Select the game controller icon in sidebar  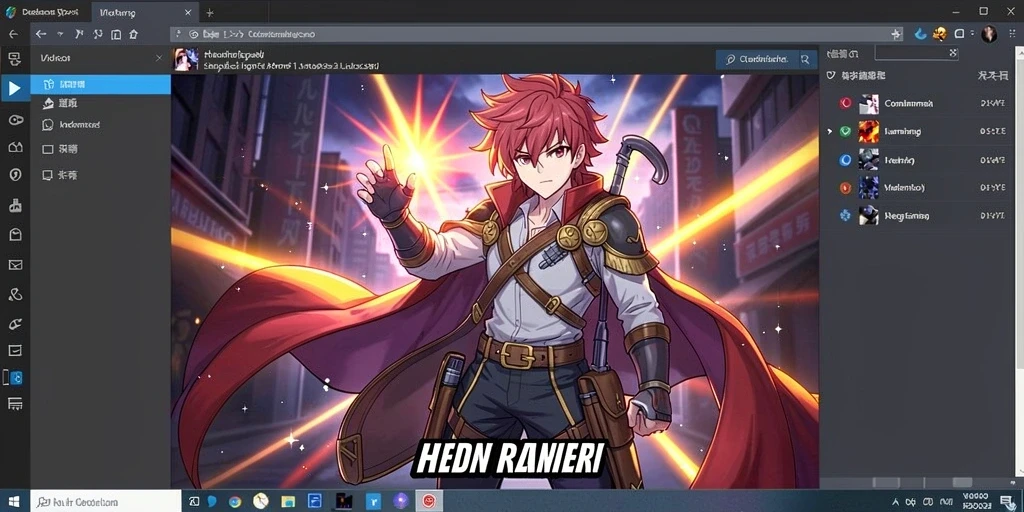click(x=15, y=120)
